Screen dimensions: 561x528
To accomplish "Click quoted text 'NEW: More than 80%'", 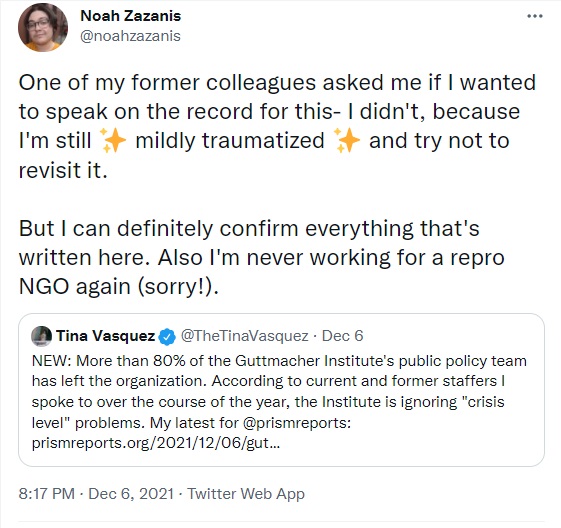I will point(279,402).
